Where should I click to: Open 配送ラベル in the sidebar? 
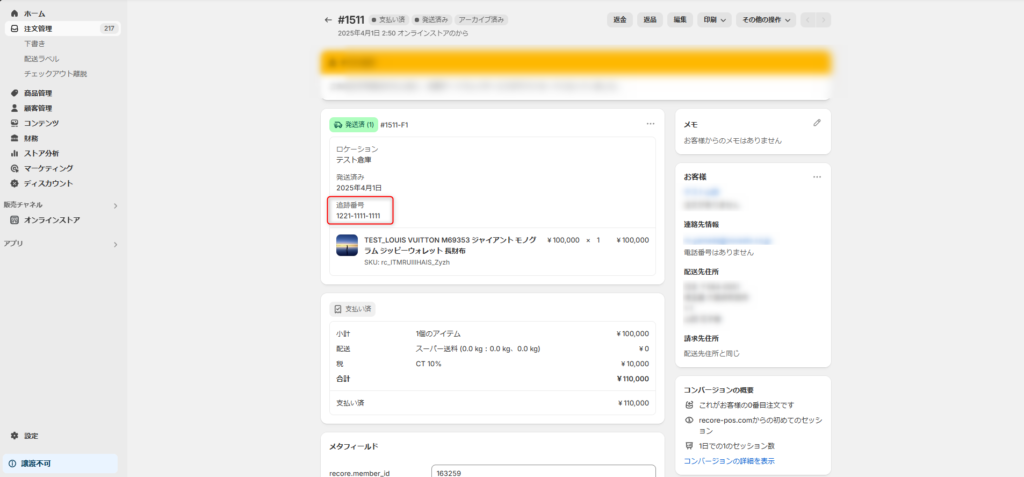pos(42,59)
